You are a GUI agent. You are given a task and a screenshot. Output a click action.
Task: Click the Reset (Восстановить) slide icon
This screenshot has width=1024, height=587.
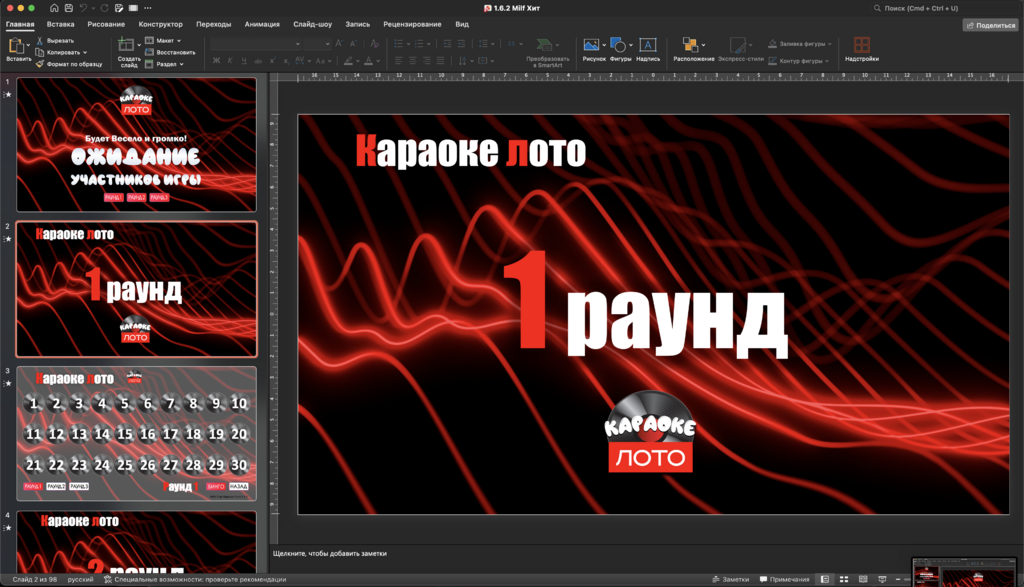[149, 52]
